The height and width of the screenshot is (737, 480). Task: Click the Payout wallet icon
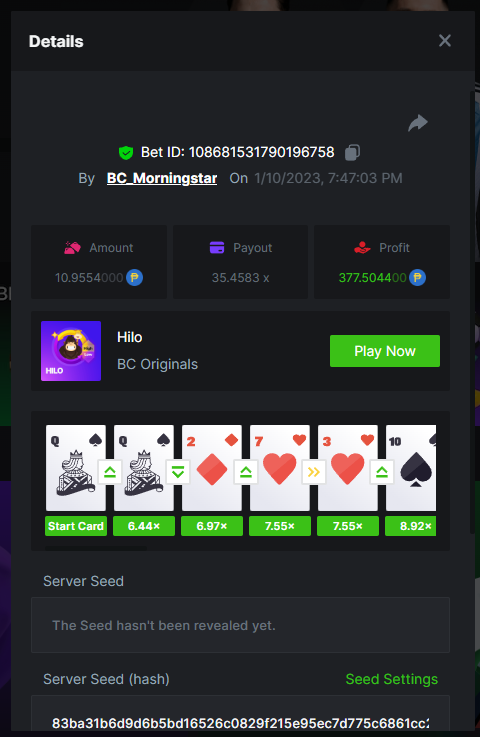coord(217,247)
